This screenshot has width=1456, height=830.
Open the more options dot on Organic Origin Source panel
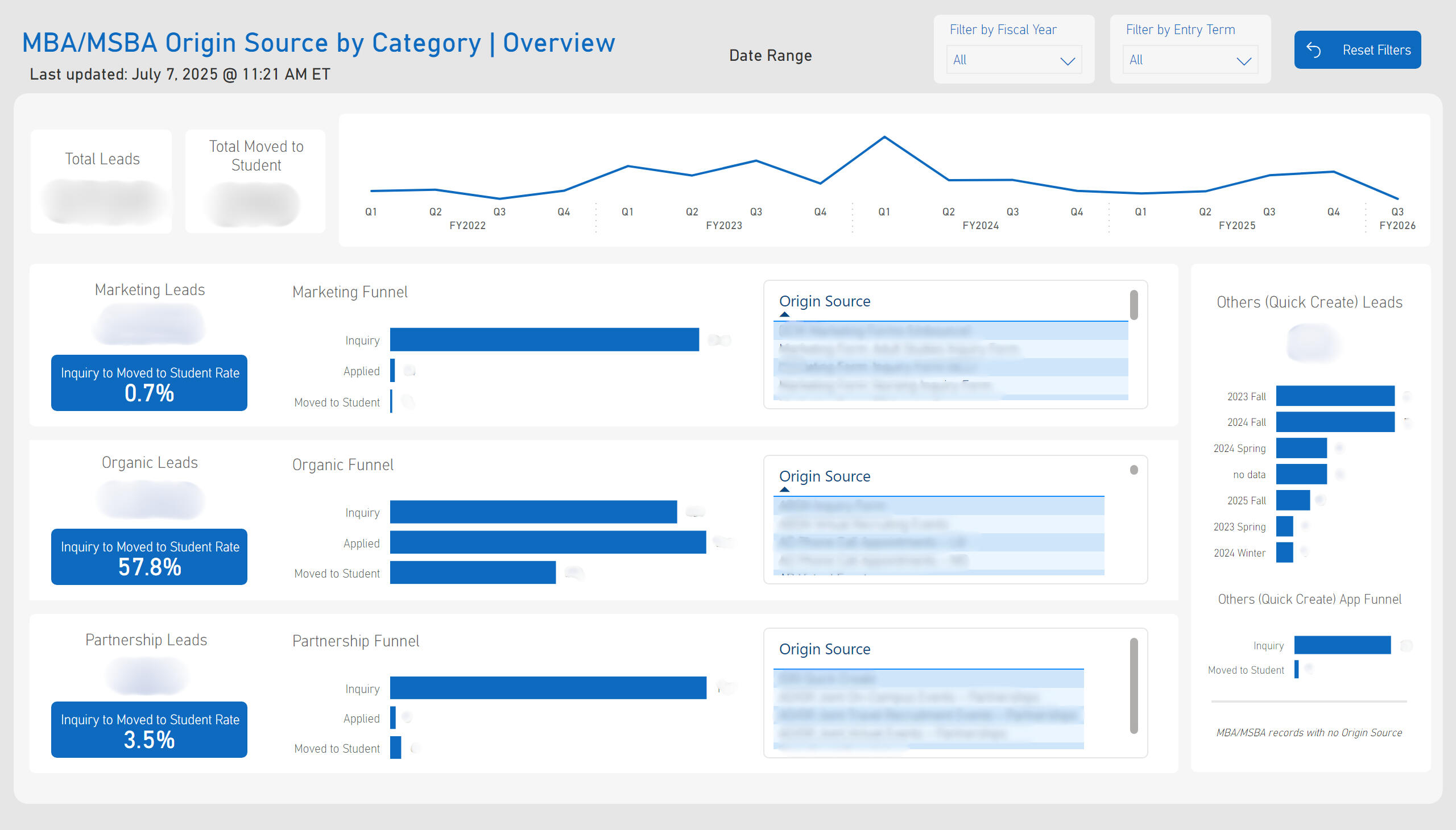(1134, 468)
